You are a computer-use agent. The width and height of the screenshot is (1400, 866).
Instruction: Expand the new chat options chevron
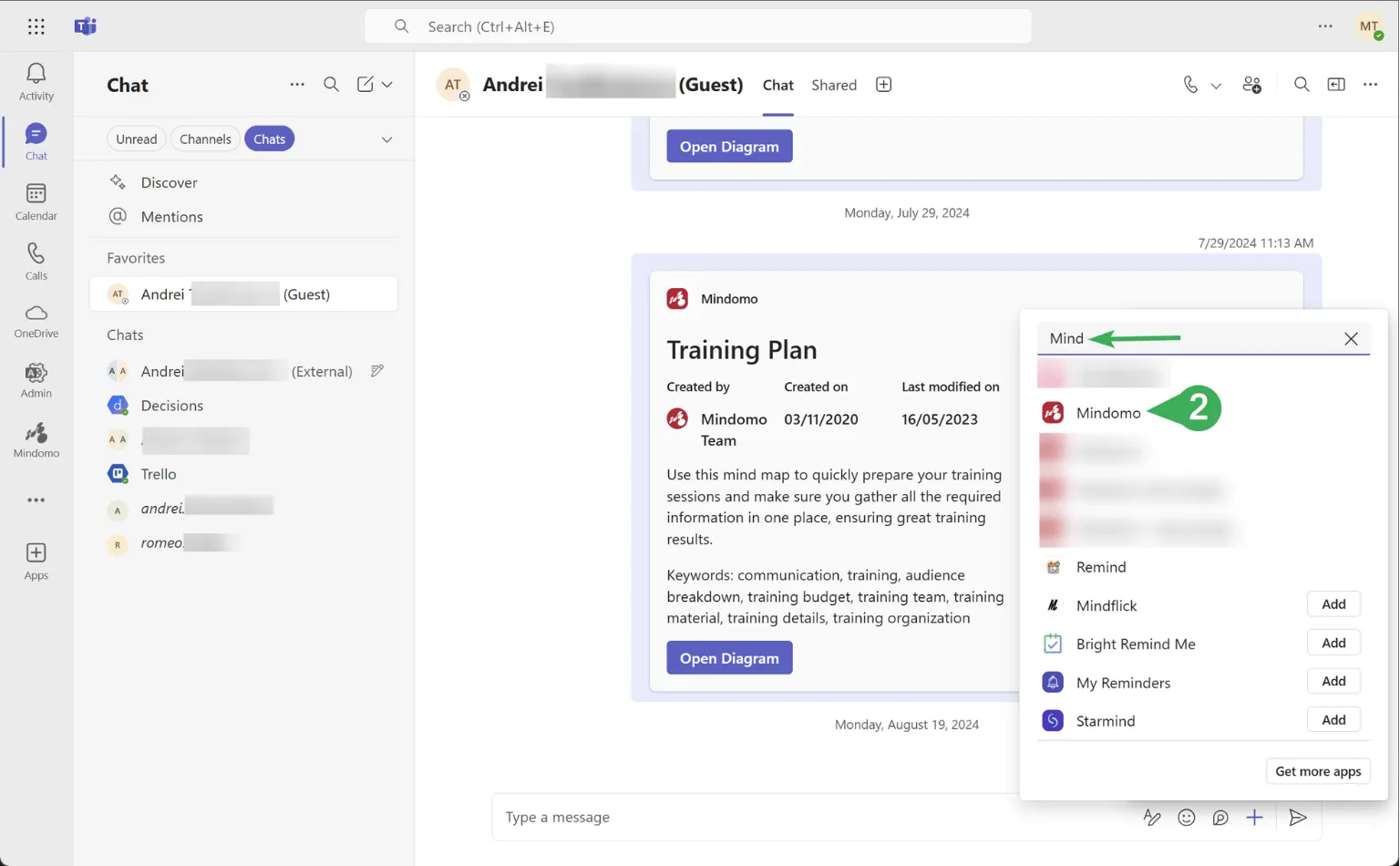(387, 85)
